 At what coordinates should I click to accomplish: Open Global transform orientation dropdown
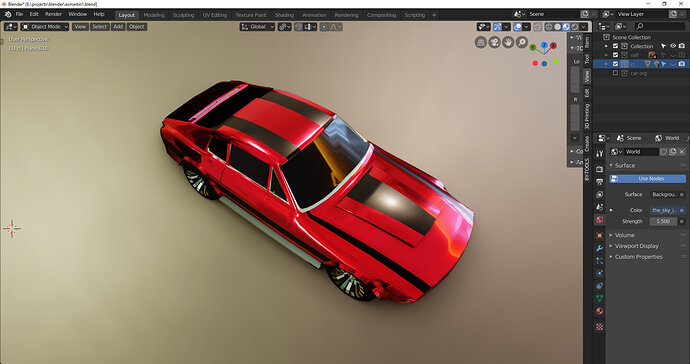pos(257,27)
